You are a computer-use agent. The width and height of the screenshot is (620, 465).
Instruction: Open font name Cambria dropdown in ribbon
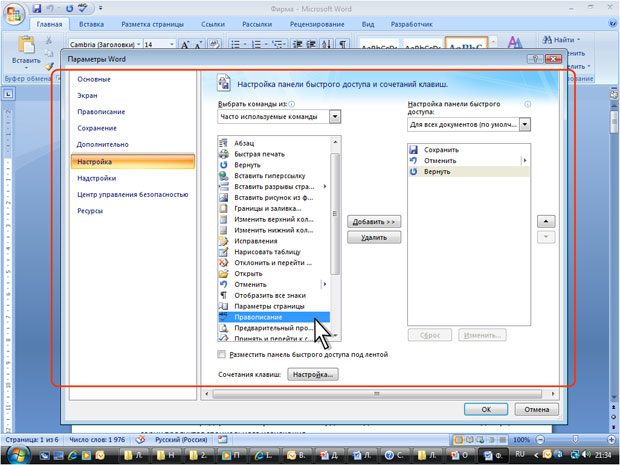[139, 44]
